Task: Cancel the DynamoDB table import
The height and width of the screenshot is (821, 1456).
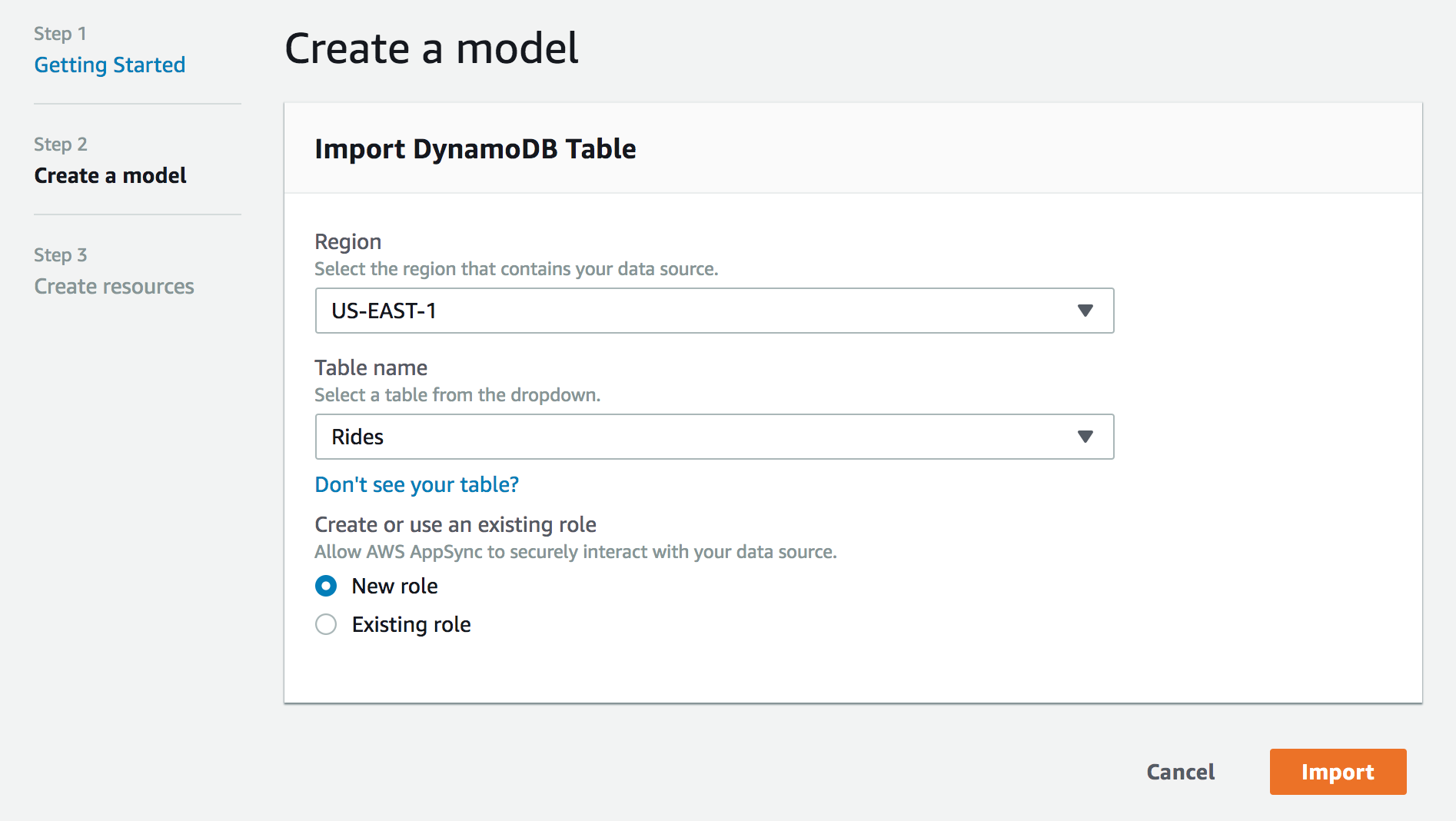Action: pyautogui.click(x=1181, y=772)
